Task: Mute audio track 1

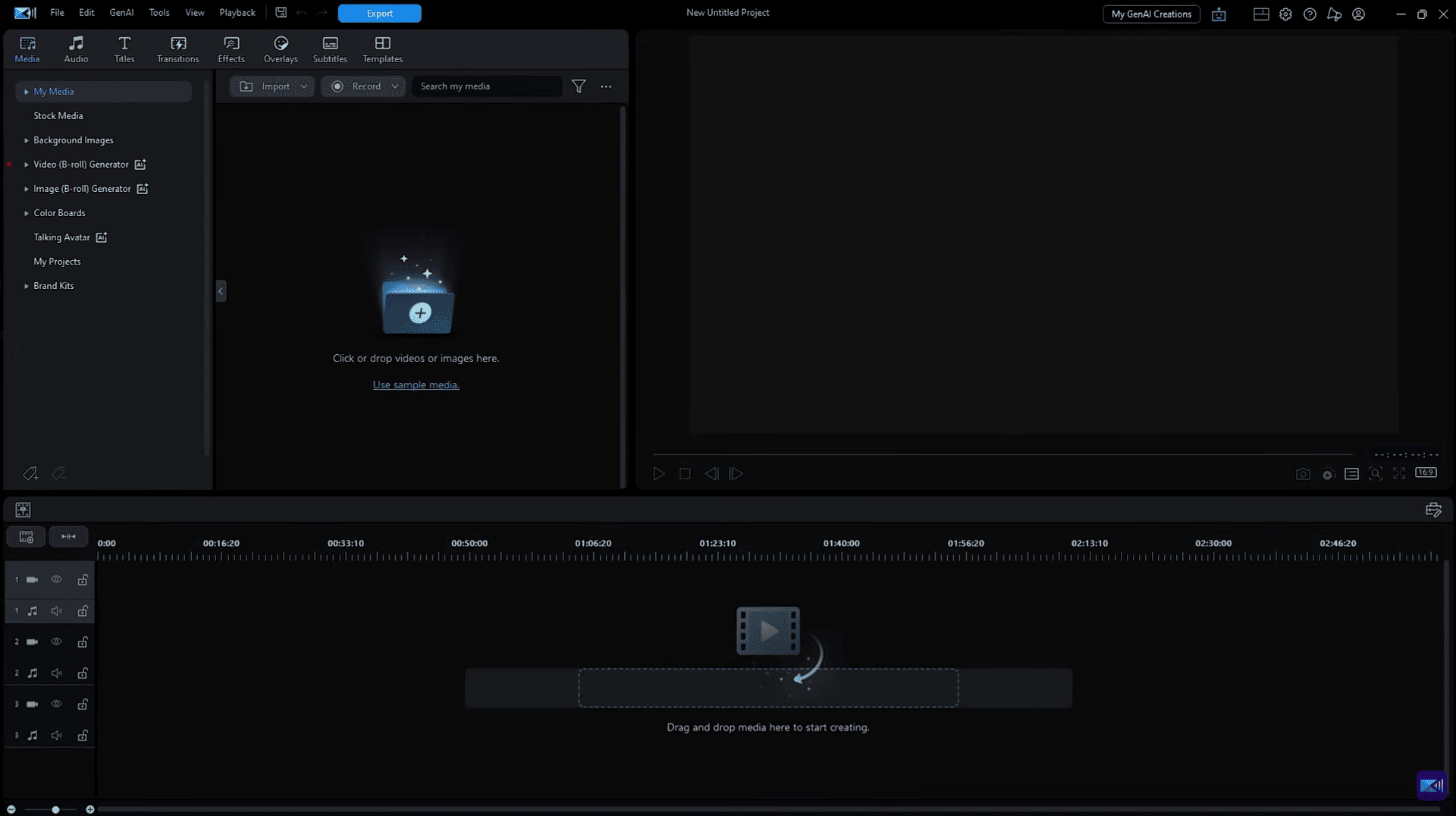Action: (x=56, y=610)
